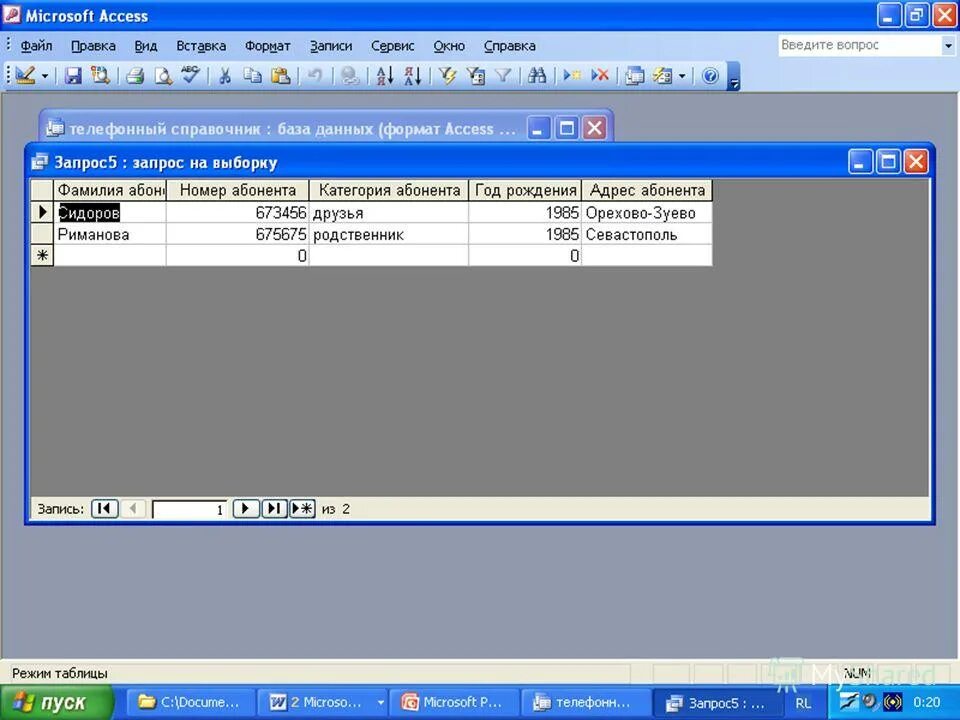Select the Категория абонента column header

(389, 190)
